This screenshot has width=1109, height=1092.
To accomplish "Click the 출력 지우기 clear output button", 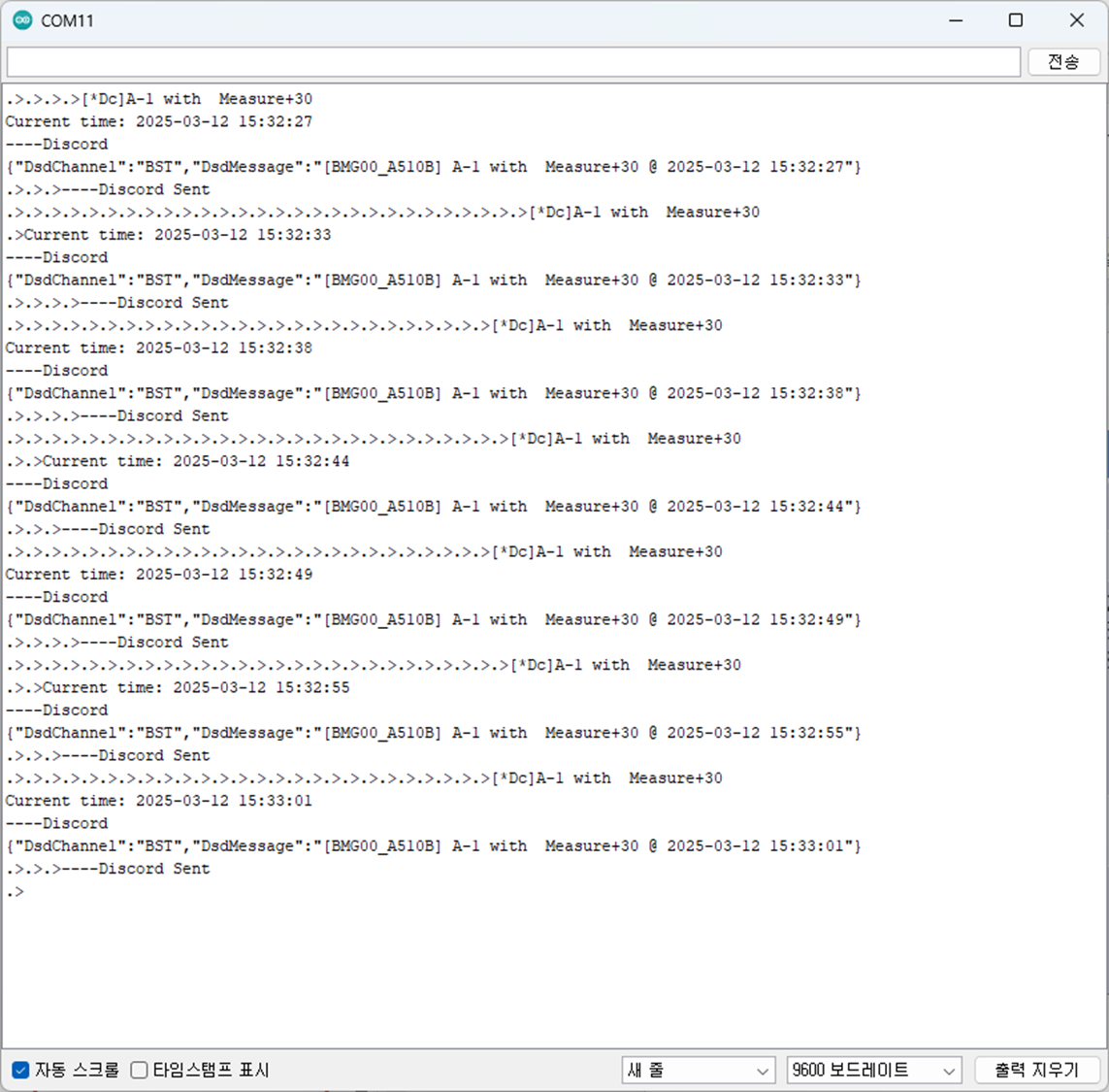I will pos(1037,1070).
